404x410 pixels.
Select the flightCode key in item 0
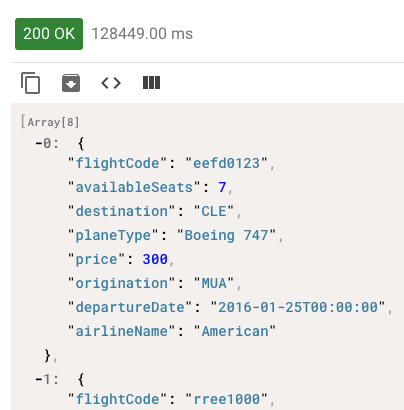coord(117,163)
